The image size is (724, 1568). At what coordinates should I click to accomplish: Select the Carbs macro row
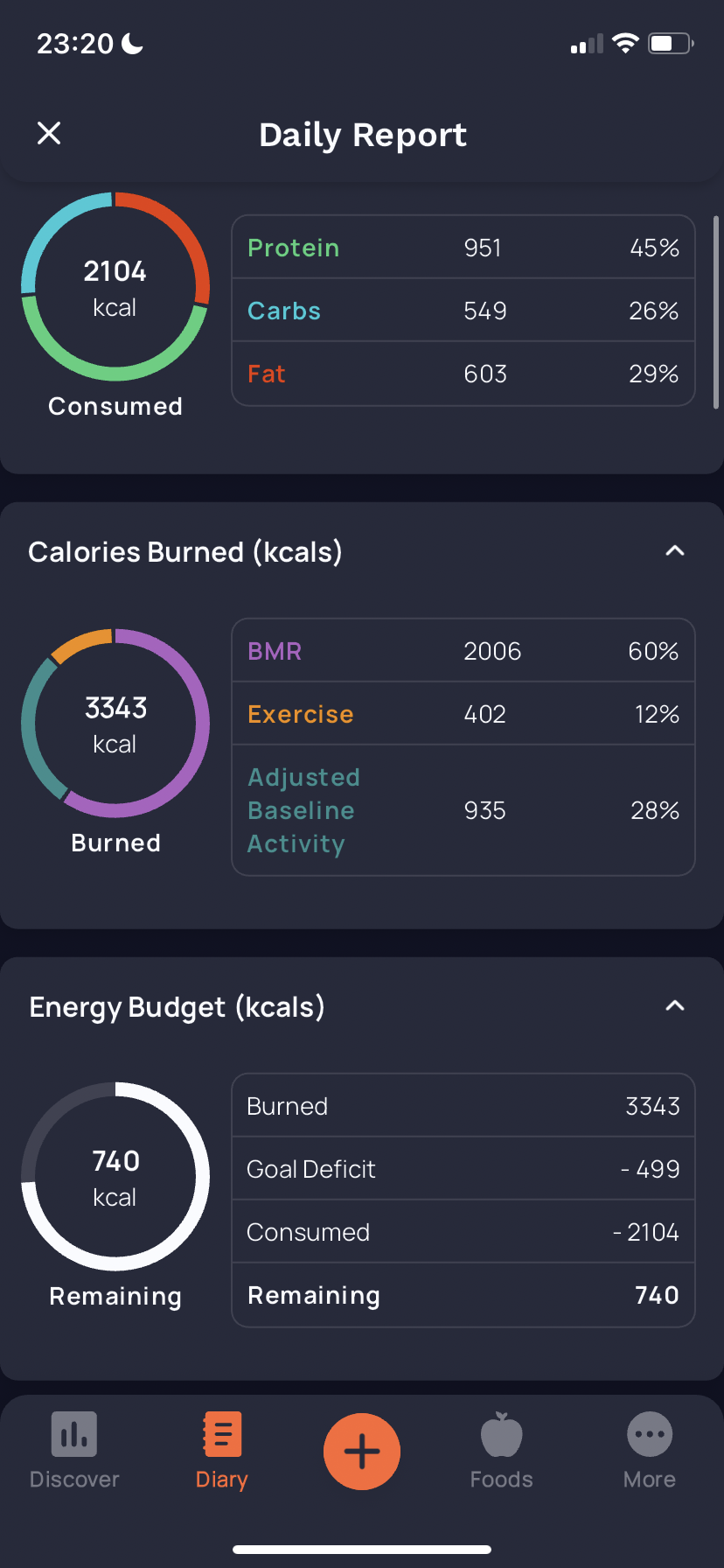463,311
